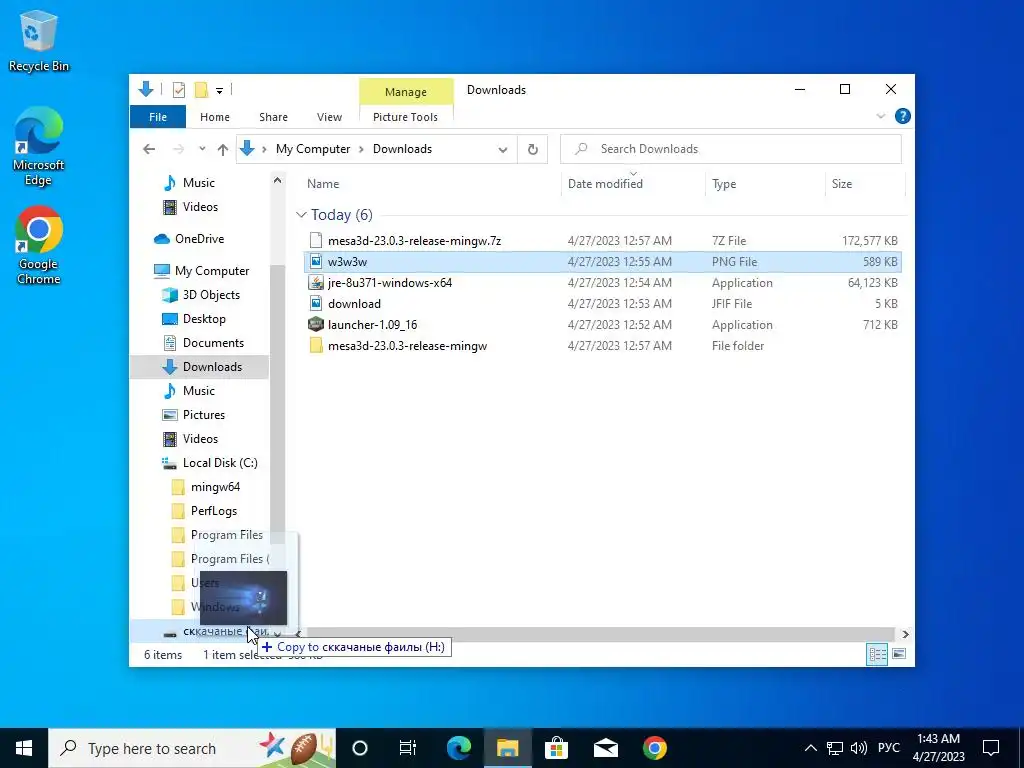
Task: Open the Recycle Bin desktop icon
Action: (x=39, y=40)
